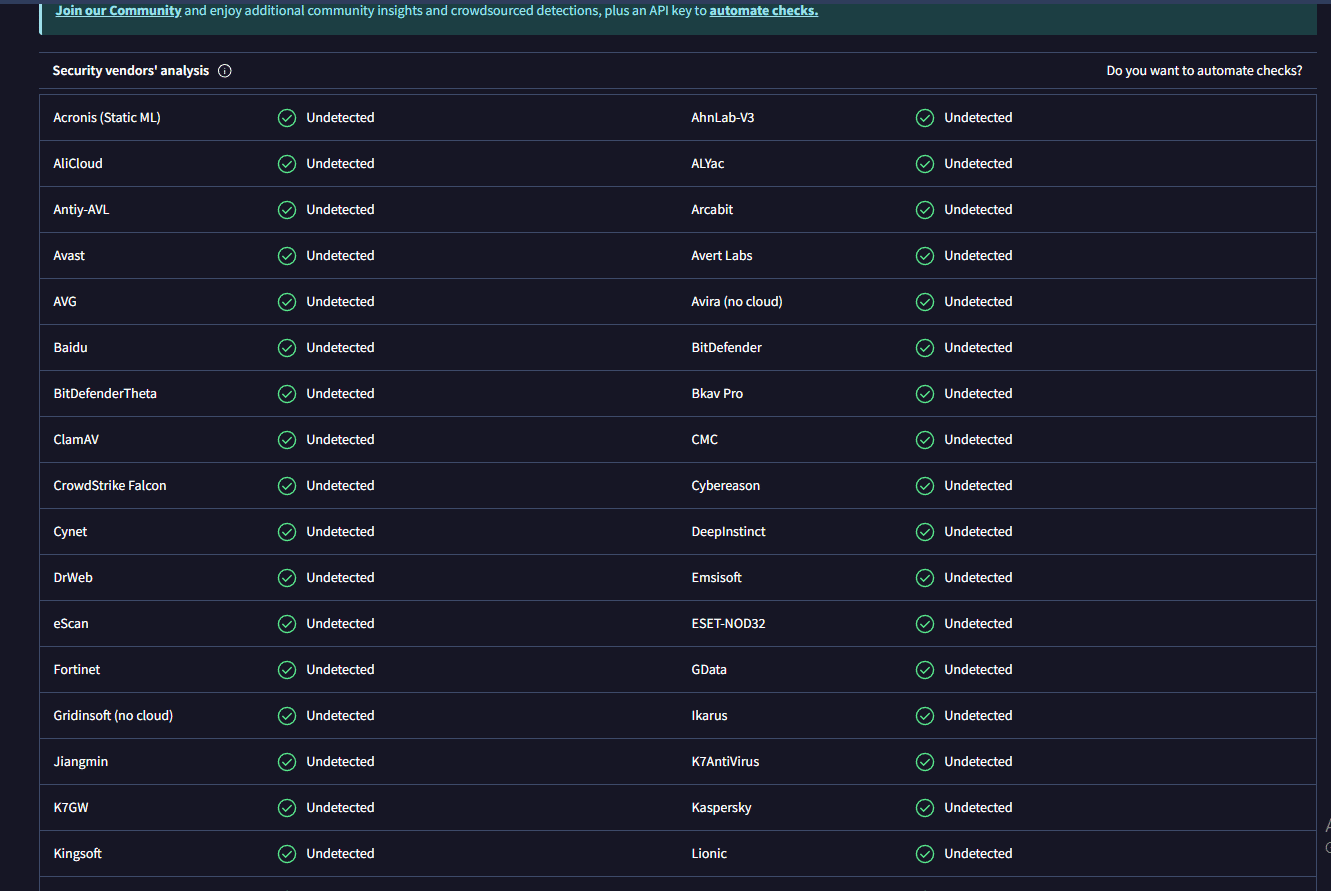Click the info icon beside Security vendors' analysis
Viewport: 1331px width, 891px height.
click(x=224, y=71)
